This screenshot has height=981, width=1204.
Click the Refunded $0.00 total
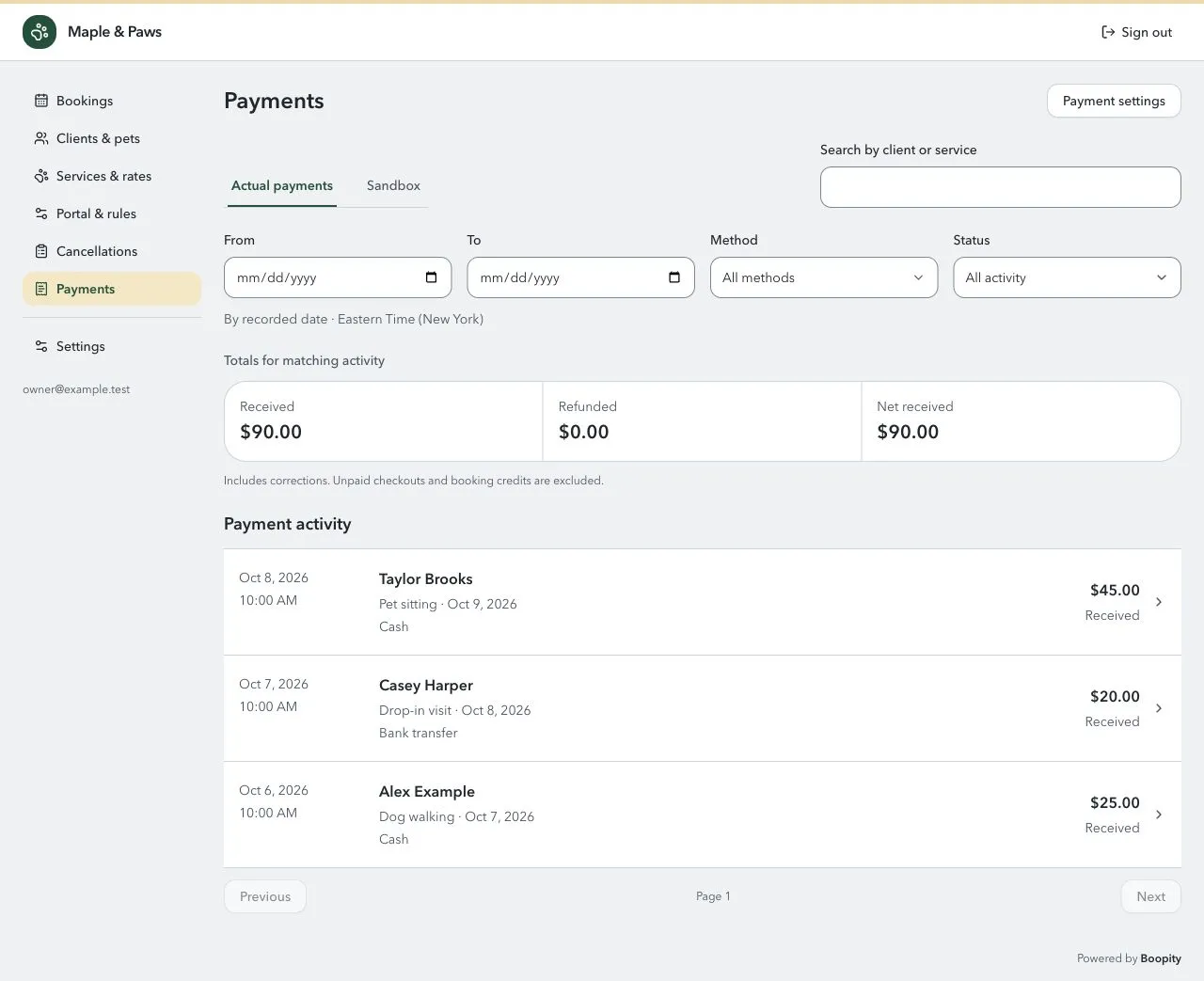[x=583, y=432]
